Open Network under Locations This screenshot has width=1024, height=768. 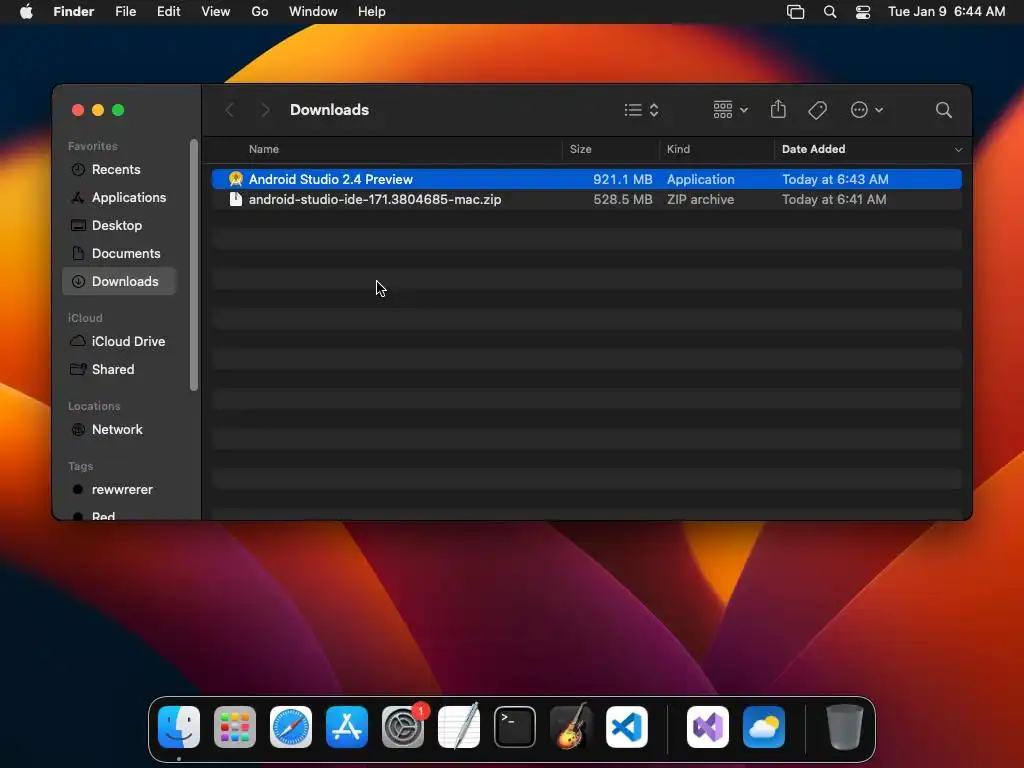click(119, 430)
